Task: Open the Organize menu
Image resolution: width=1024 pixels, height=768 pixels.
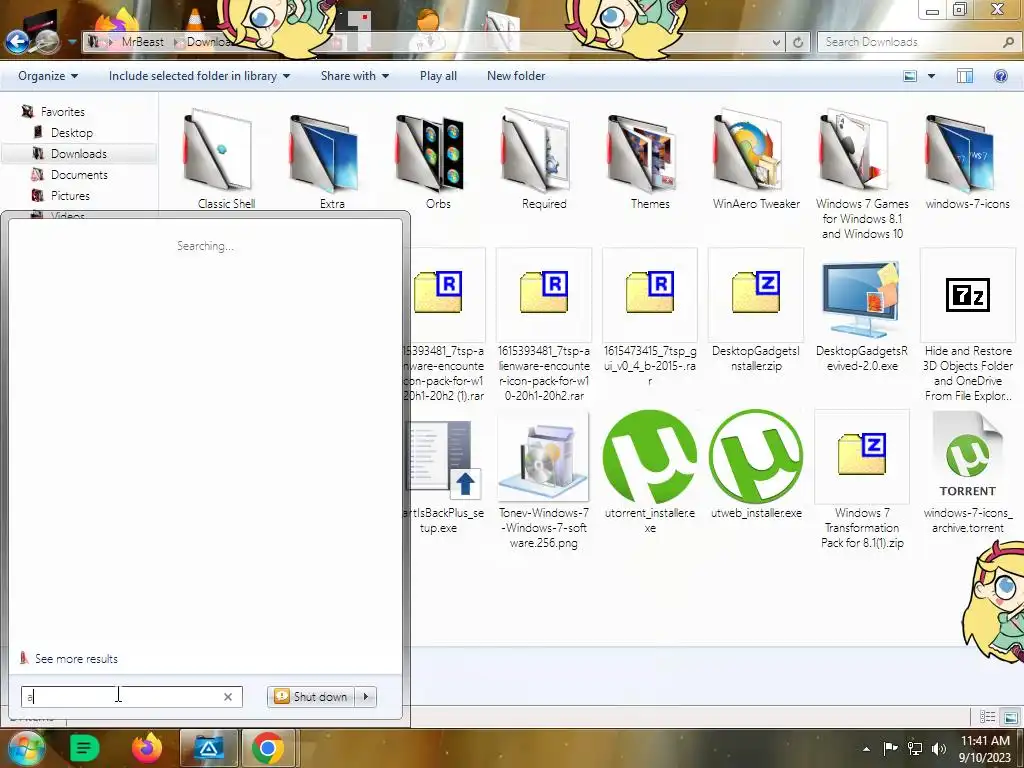Action: click(x=48, y=76)
